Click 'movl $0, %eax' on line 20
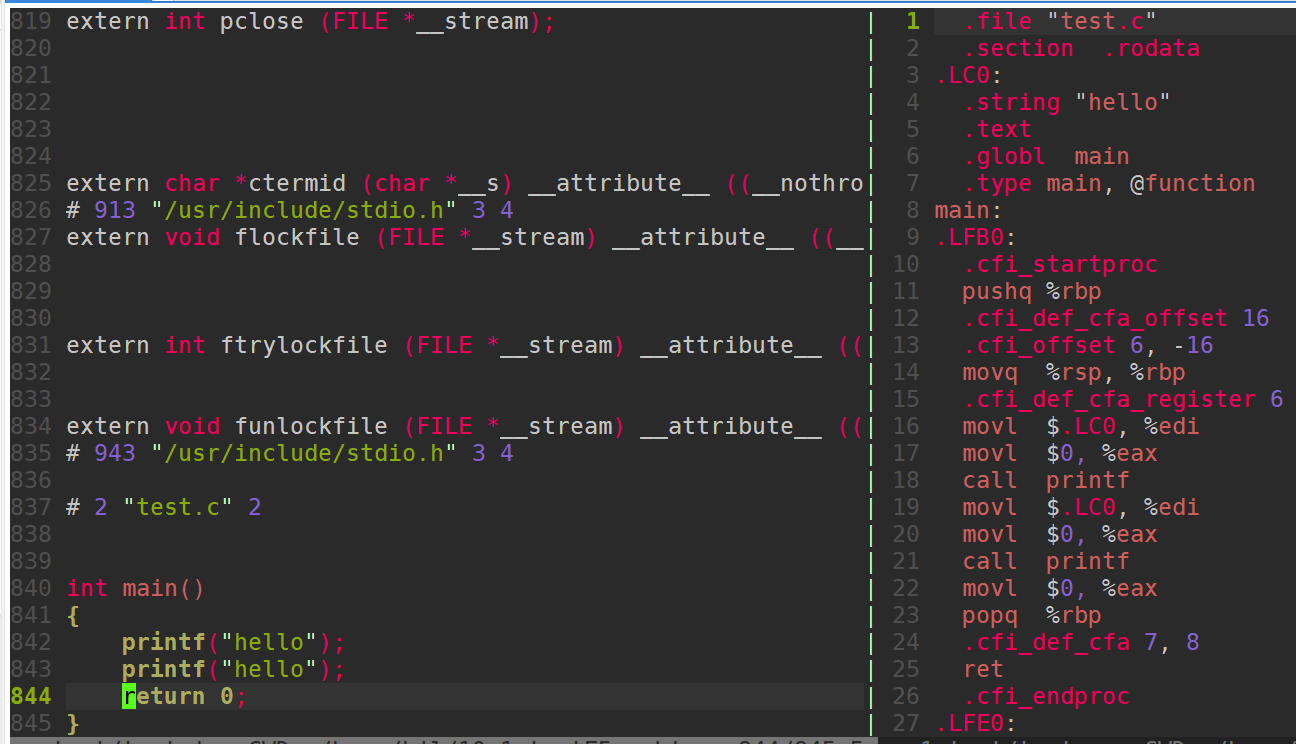Image resolution: width=1296 pixels, height=744 pixels. tap(1060, 534)
